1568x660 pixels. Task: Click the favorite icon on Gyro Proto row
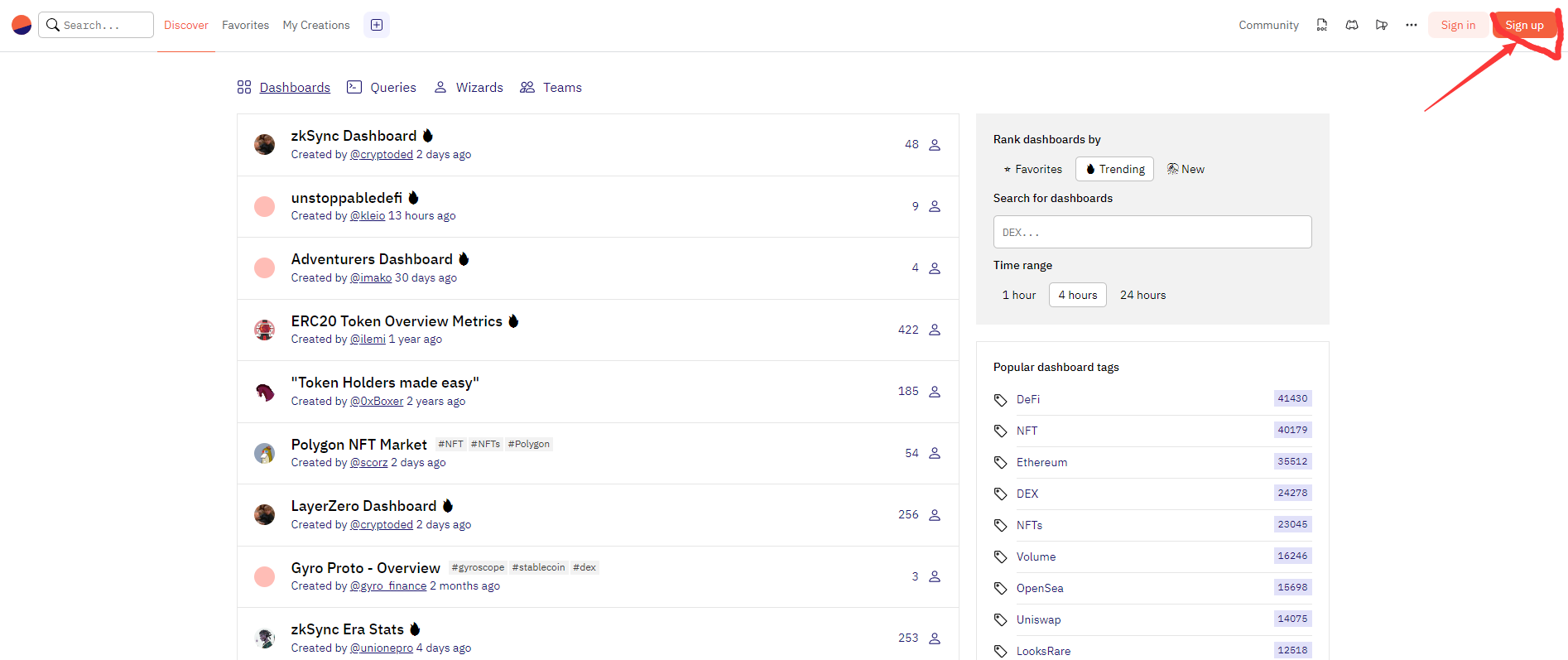[935, 576]
